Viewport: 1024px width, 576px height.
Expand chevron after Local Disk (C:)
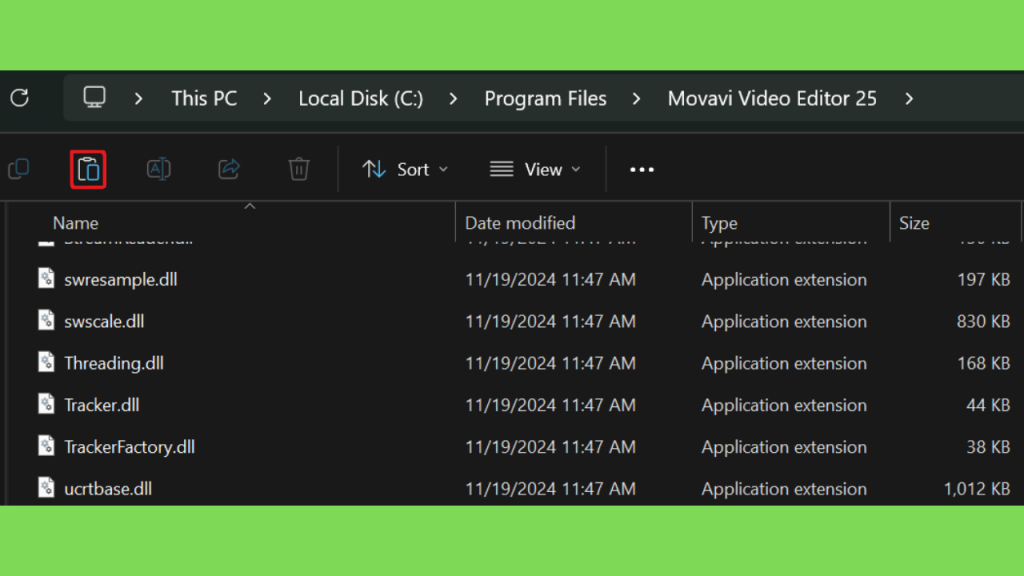point(453,99)
